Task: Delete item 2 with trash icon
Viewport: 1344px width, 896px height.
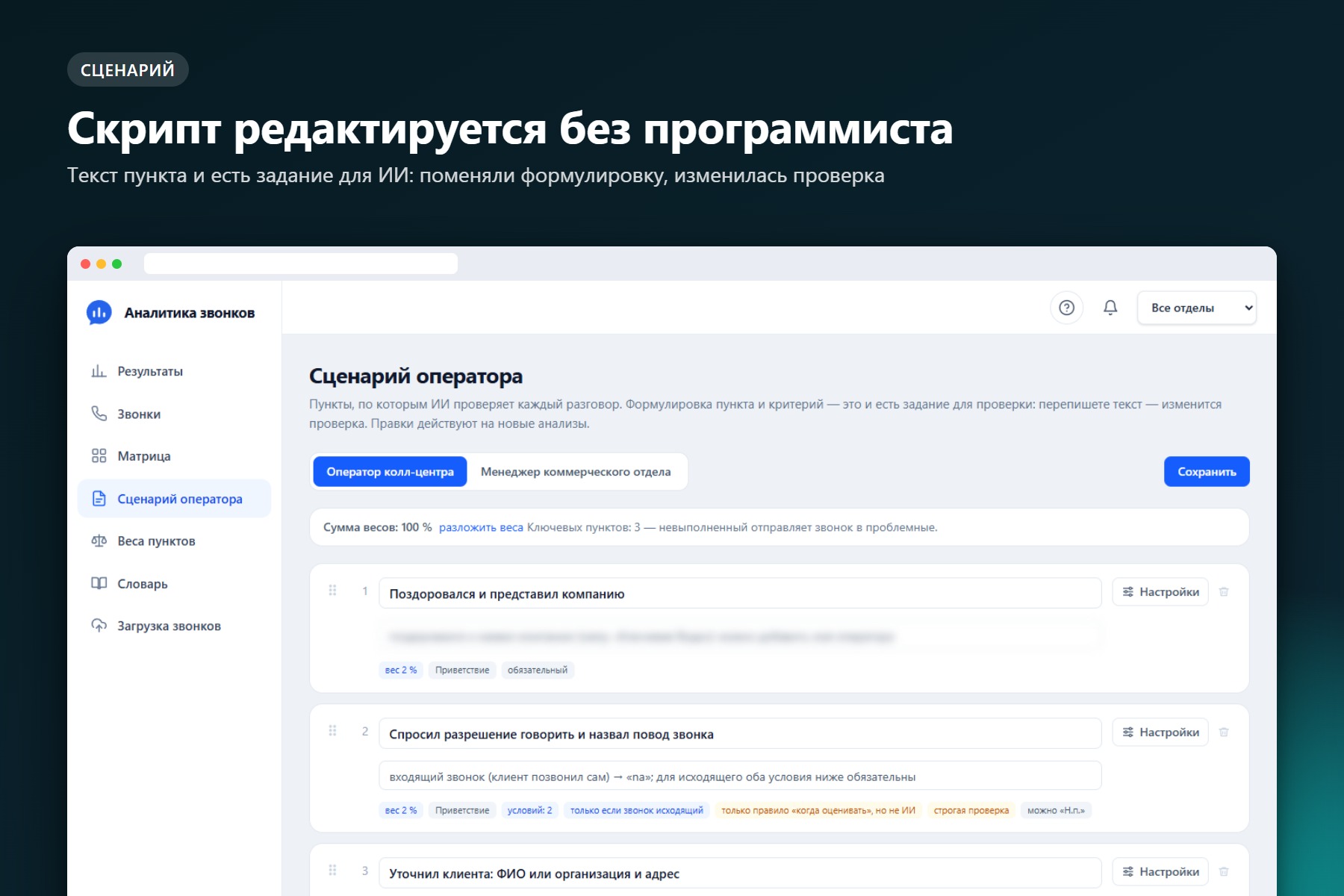Action: pyautogui.click(x=1224, y=732)
